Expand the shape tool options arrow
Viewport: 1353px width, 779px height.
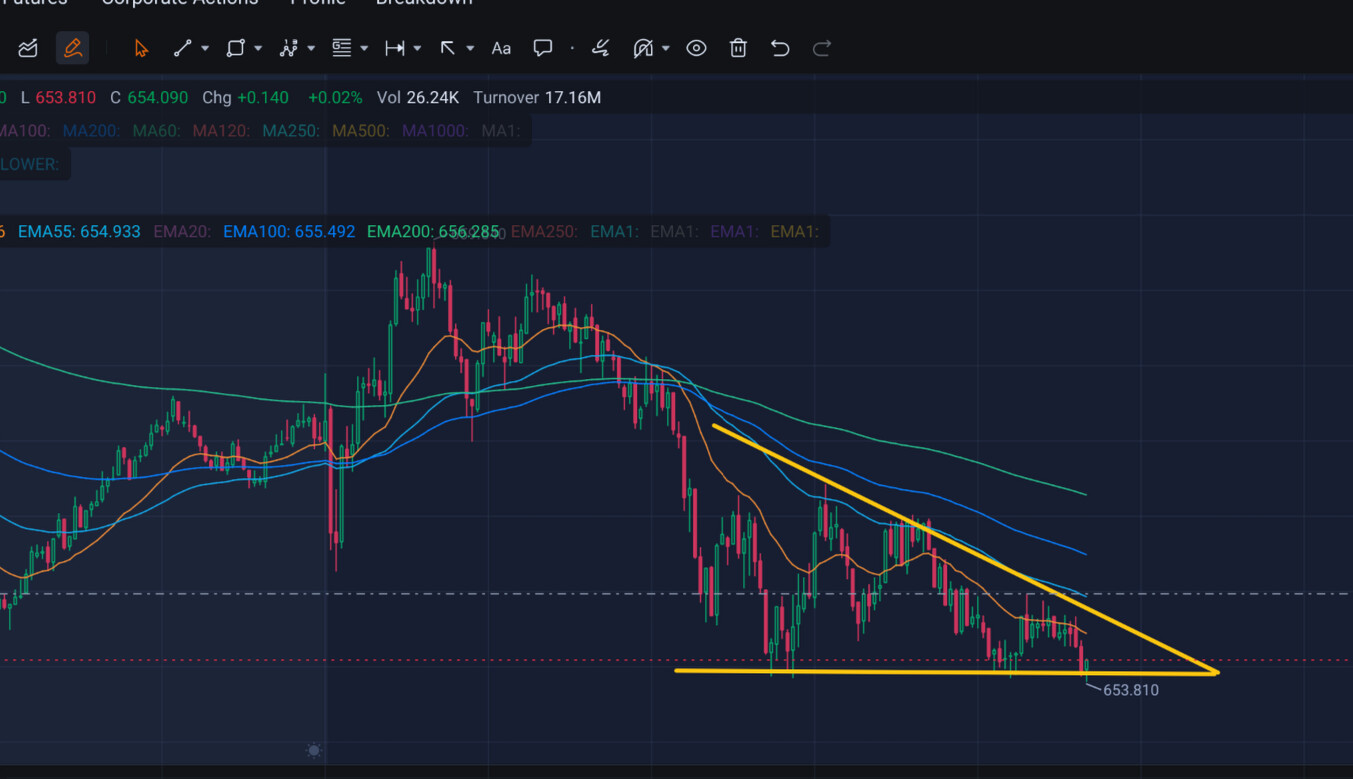(258, 48)
